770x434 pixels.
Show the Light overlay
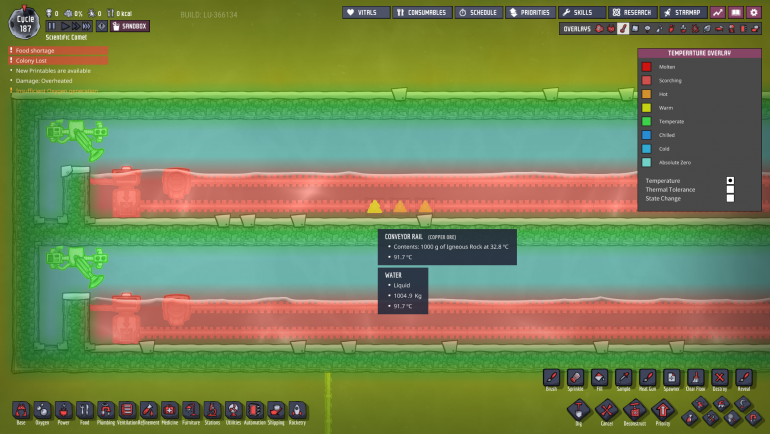pyautogui.click(x=647, y=29)
